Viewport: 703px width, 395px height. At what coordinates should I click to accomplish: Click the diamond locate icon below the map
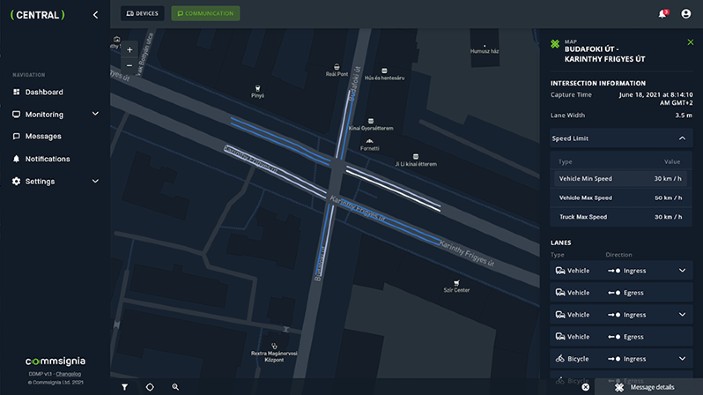pos(150,387)
